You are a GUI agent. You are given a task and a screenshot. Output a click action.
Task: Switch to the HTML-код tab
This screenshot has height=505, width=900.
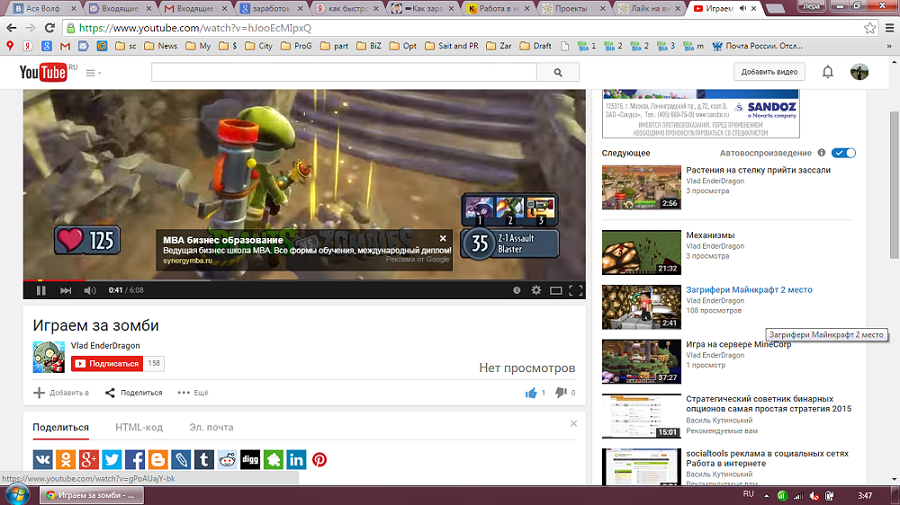pyautogui.click(x=139, y=428)
